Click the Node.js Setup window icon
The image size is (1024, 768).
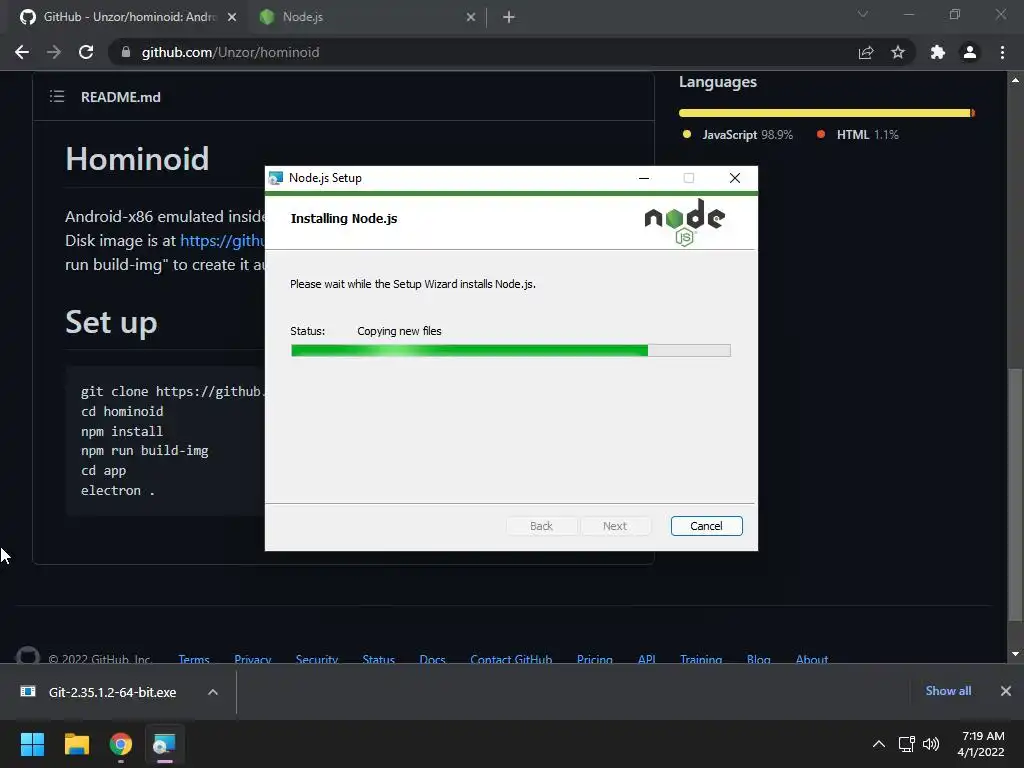click(276, 178)
